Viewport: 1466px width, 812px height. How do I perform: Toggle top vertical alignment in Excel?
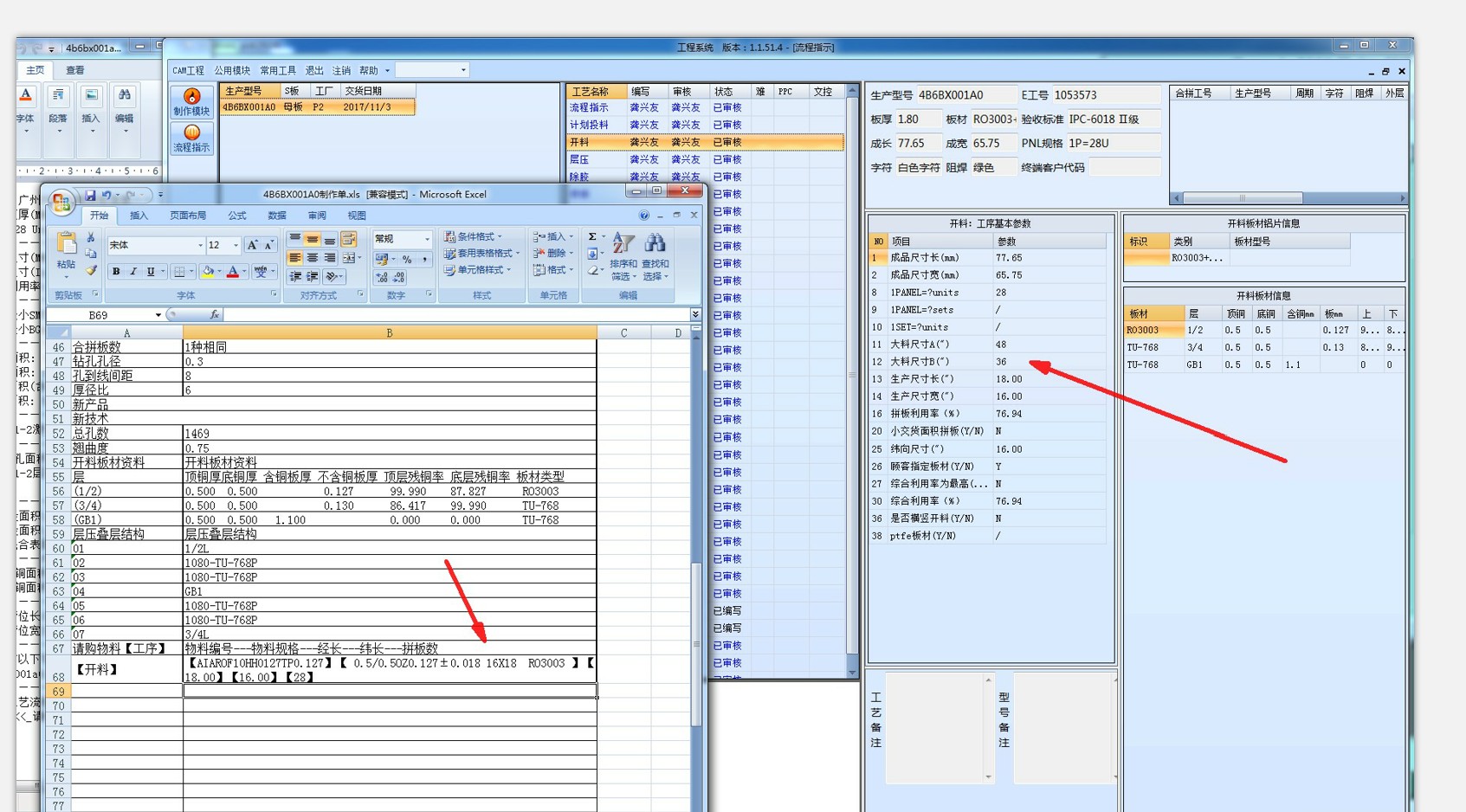294,239
